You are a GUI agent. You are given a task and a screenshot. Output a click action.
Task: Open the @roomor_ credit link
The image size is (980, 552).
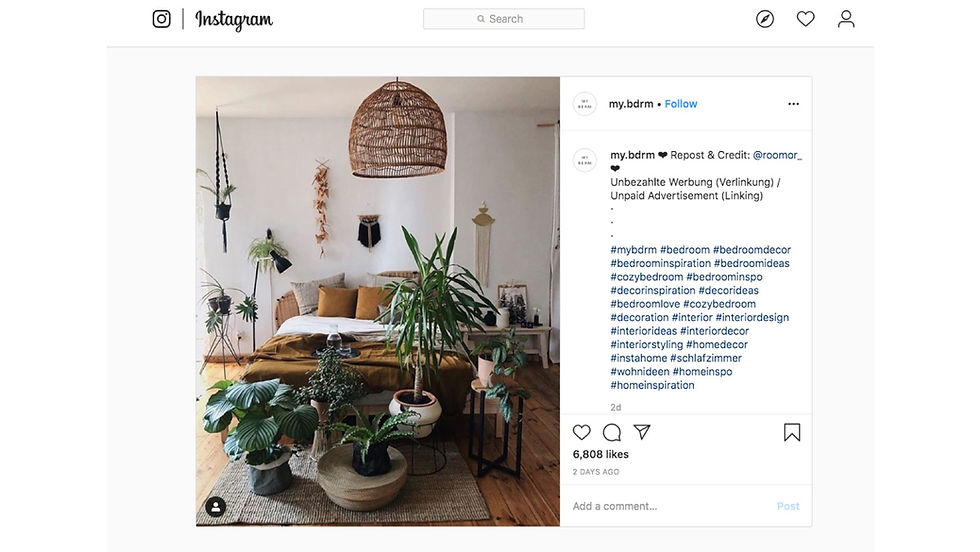(777, 155)
